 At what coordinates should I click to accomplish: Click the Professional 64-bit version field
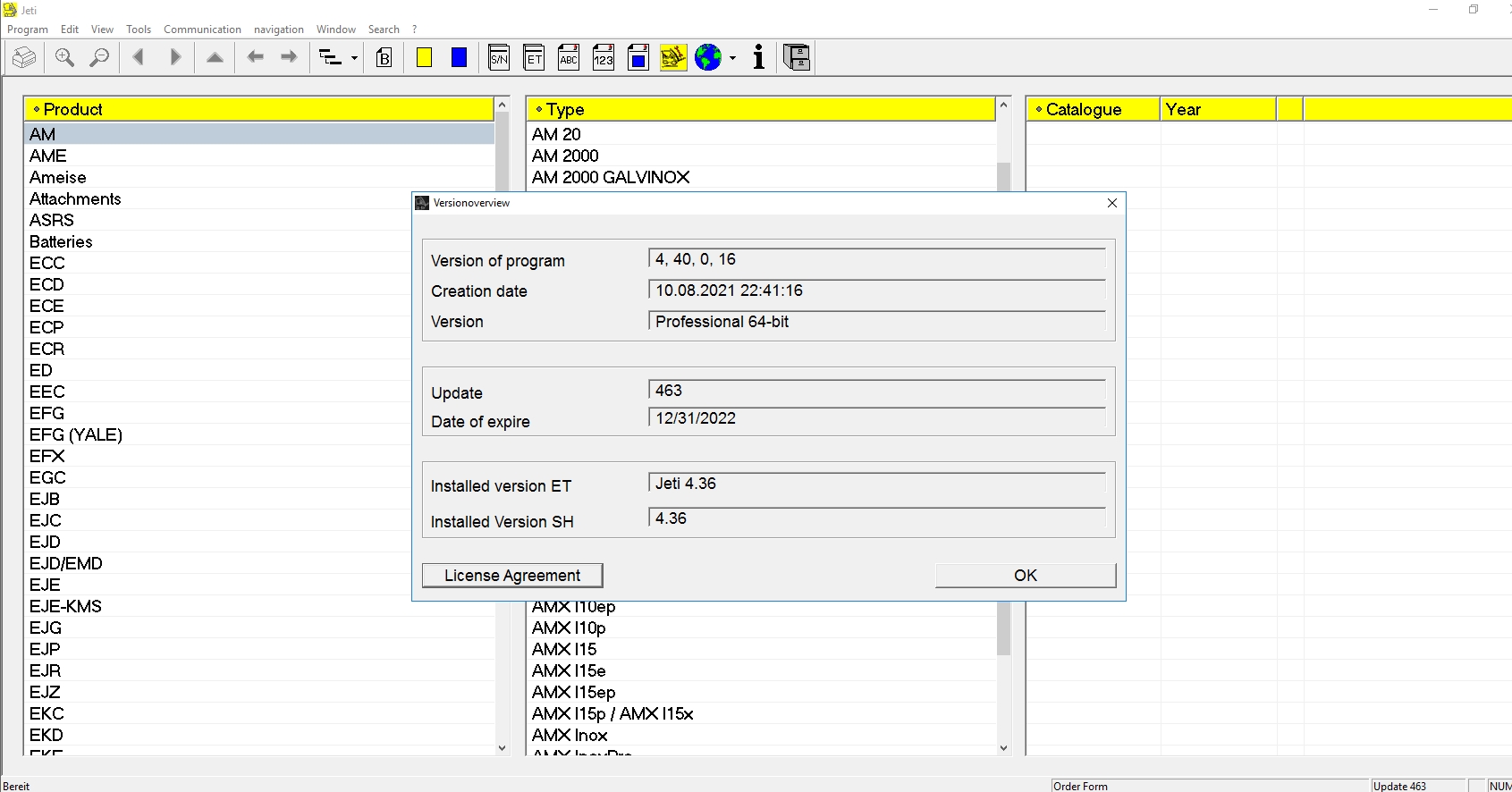tap(877, 322)
